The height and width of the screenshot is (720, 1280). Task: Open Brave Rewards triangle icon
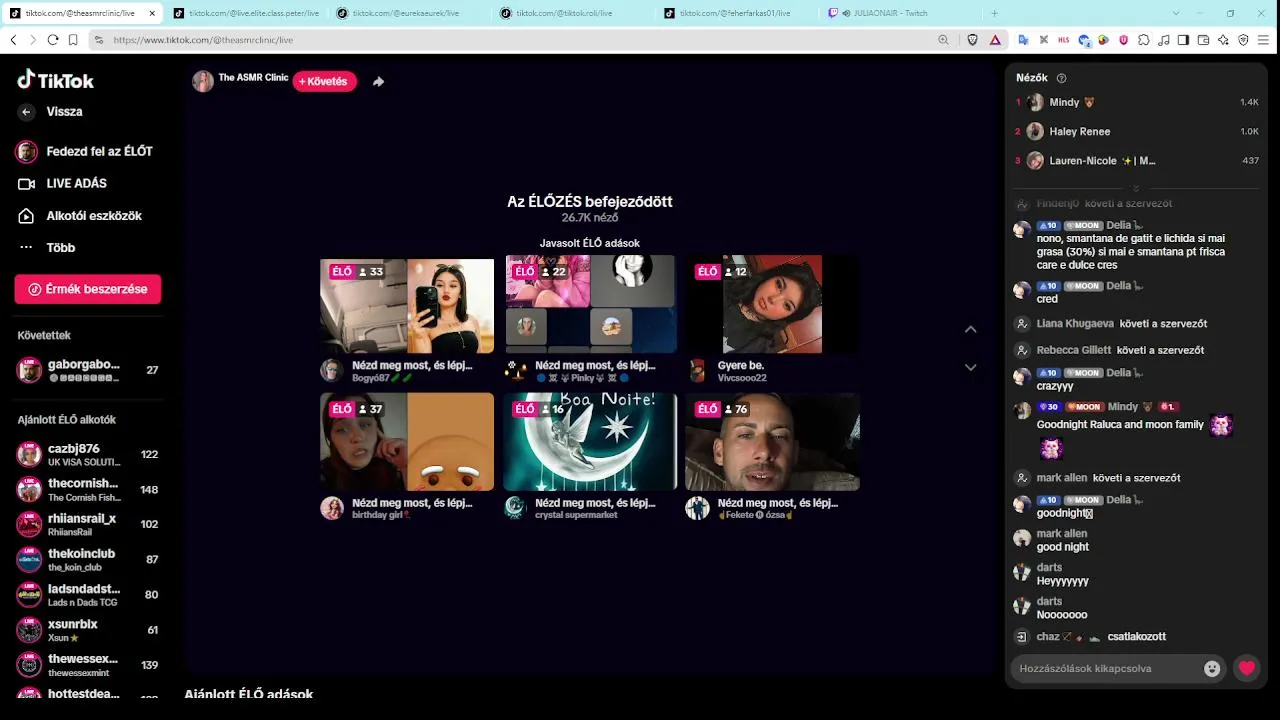point(995,40)
